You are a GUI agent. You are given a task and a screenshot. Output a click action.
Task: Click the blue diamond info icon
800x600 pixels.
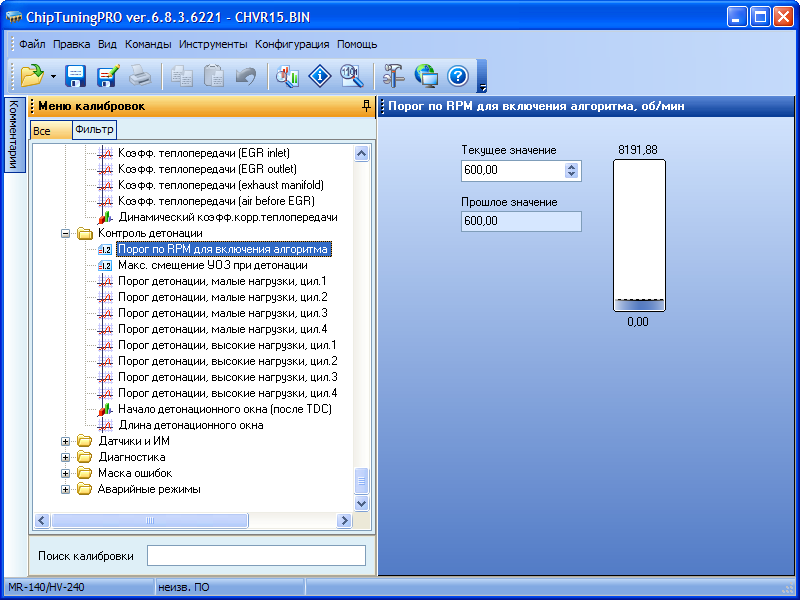[x=319, y=75]
